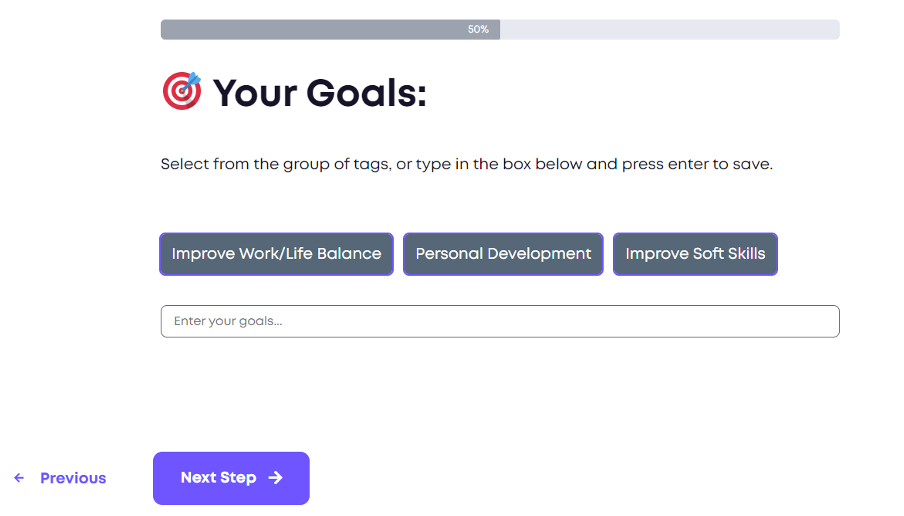Click the left arrow icon beside Previous
The image size is (904, 516).
click(19, 478)
